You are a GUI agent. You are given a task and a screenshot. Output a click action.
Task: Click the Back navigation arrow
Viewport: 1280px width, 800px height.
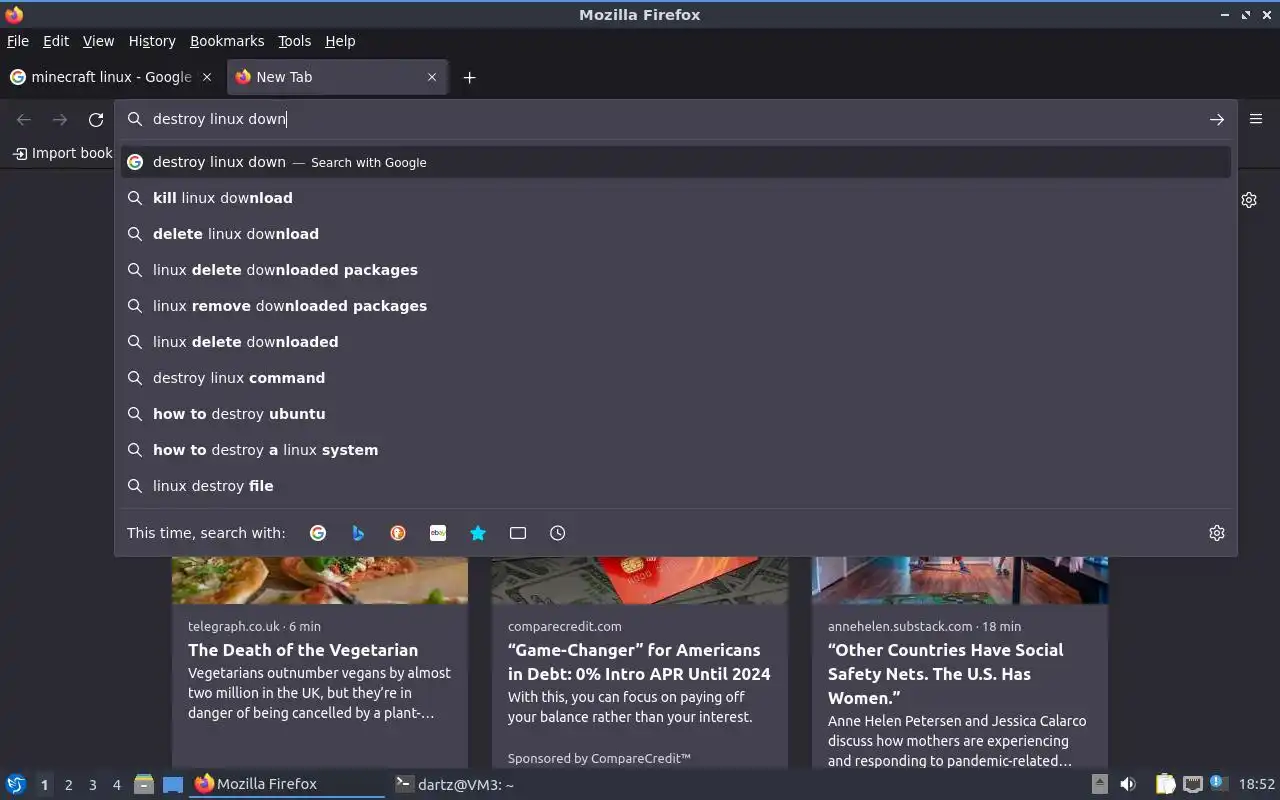24,119
